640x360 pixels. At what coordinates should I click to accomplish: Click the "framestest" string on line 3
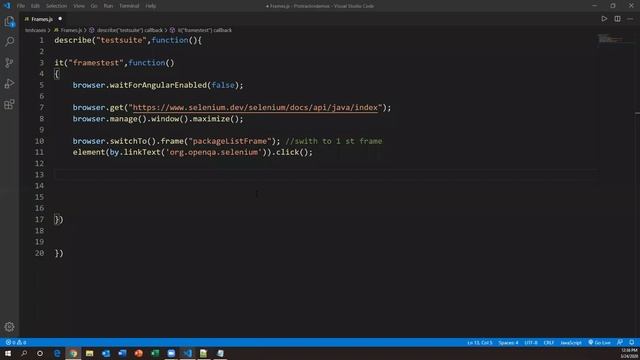coord(96,63)
